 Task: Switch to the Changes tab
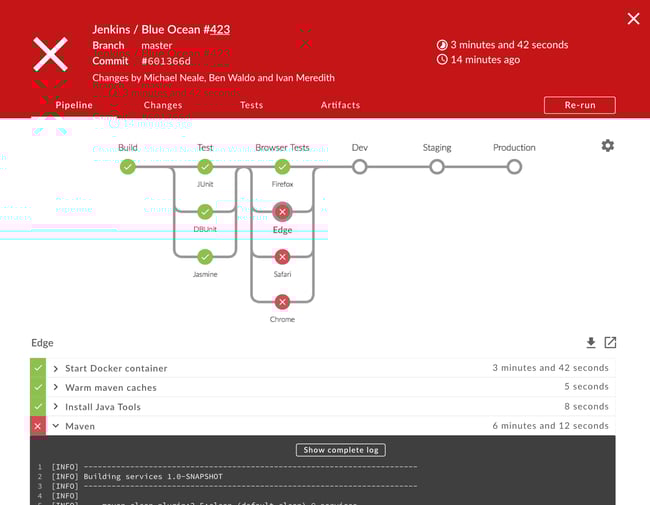point(162,105)
